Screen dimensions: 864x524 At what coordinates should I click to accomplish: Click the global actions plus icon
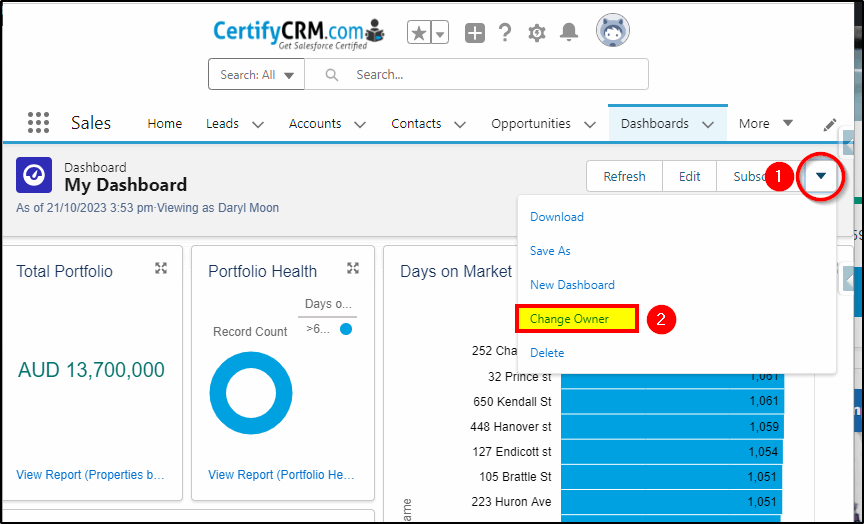(475, 33)
